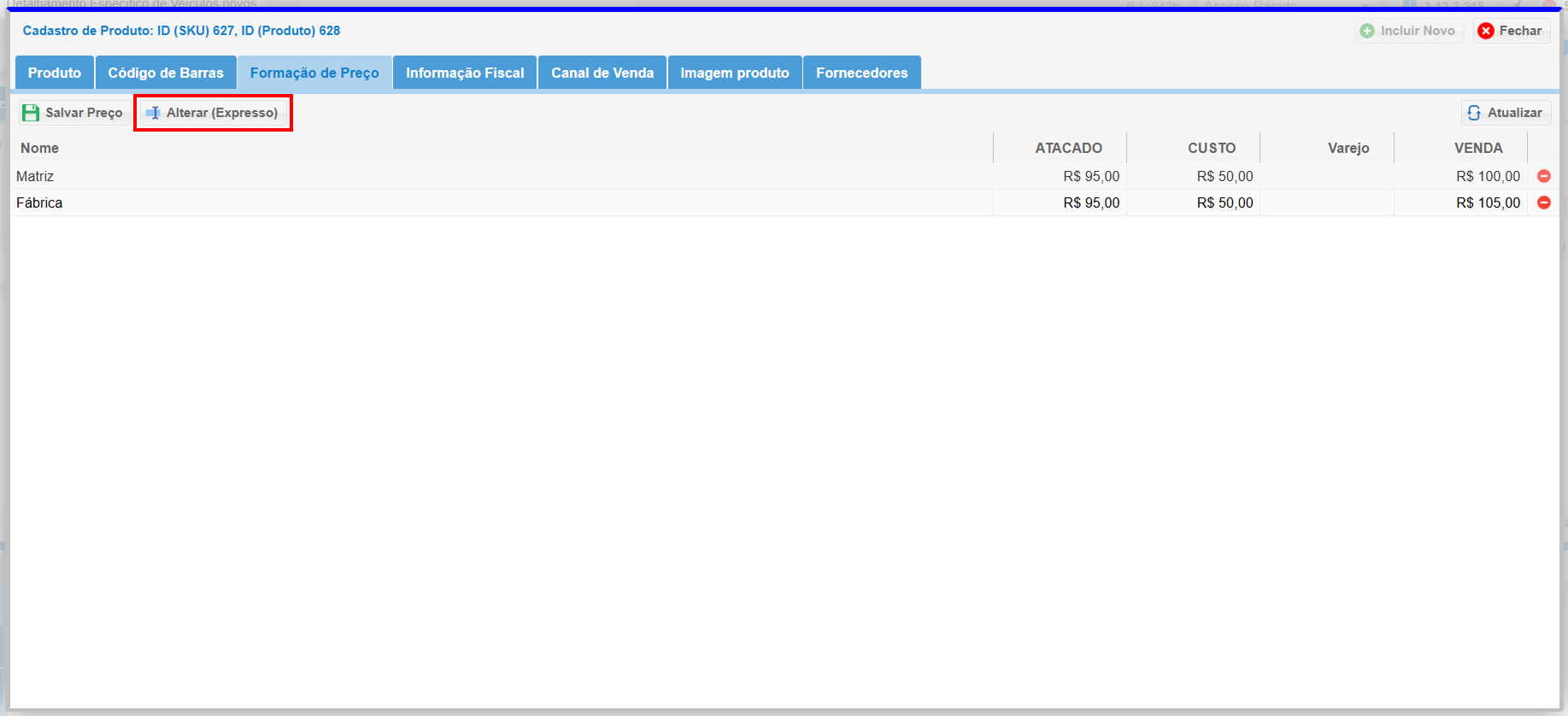Switch to the Código de Barras tab
The width and height of the screenshot is (1568, 716).
166,73
